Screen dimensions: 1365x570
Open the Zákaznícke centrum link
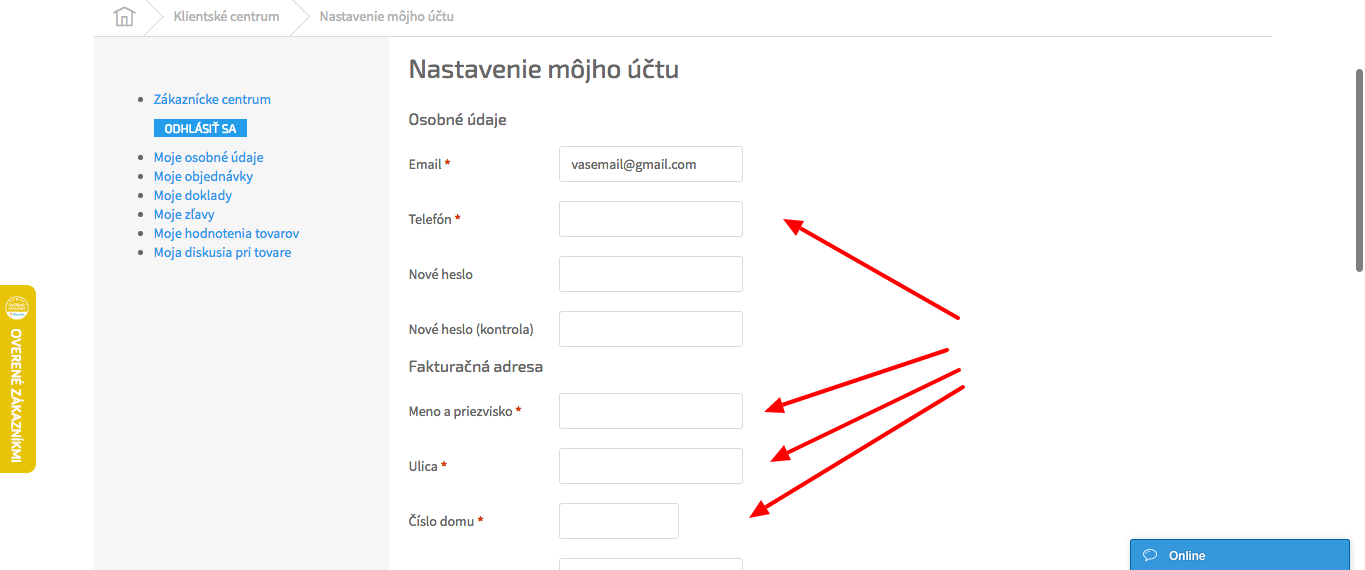click(x=212, y=99)
